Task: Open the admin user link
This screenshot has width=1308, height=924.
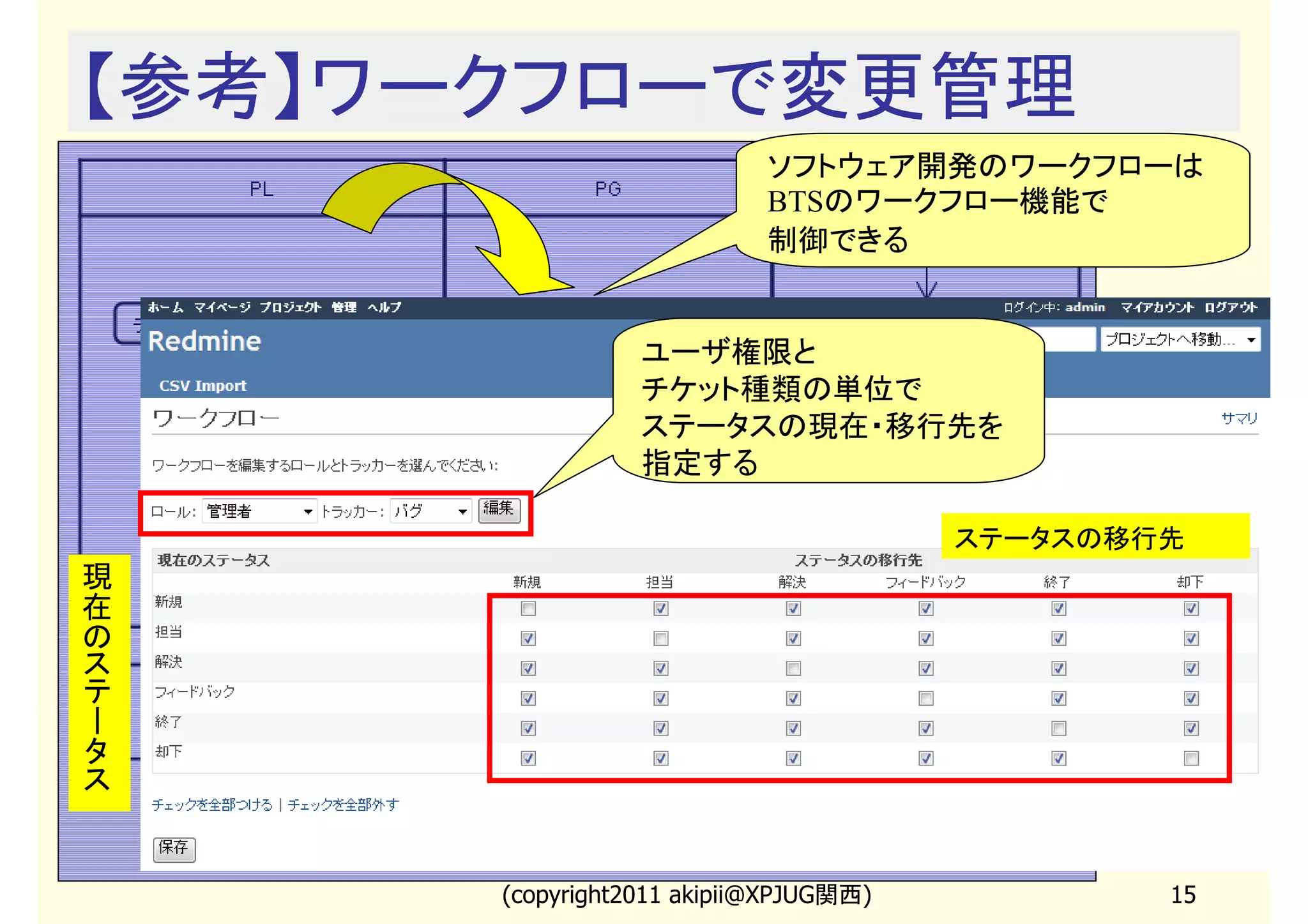Action: click(1084, 307)
